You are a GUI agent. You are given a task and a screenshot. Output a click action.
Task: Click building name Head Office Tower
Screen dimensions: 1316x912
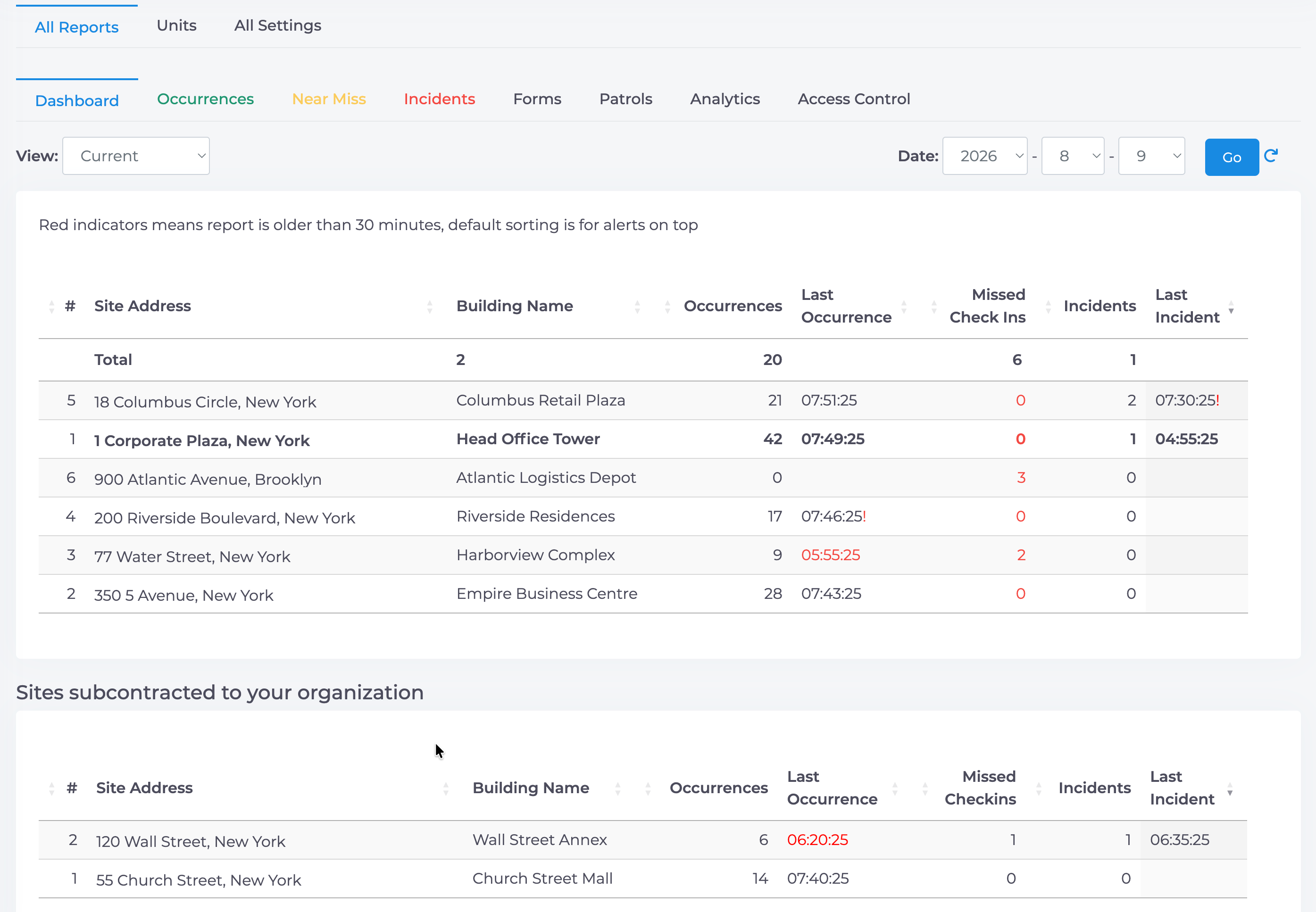click(x=528, y=439)
